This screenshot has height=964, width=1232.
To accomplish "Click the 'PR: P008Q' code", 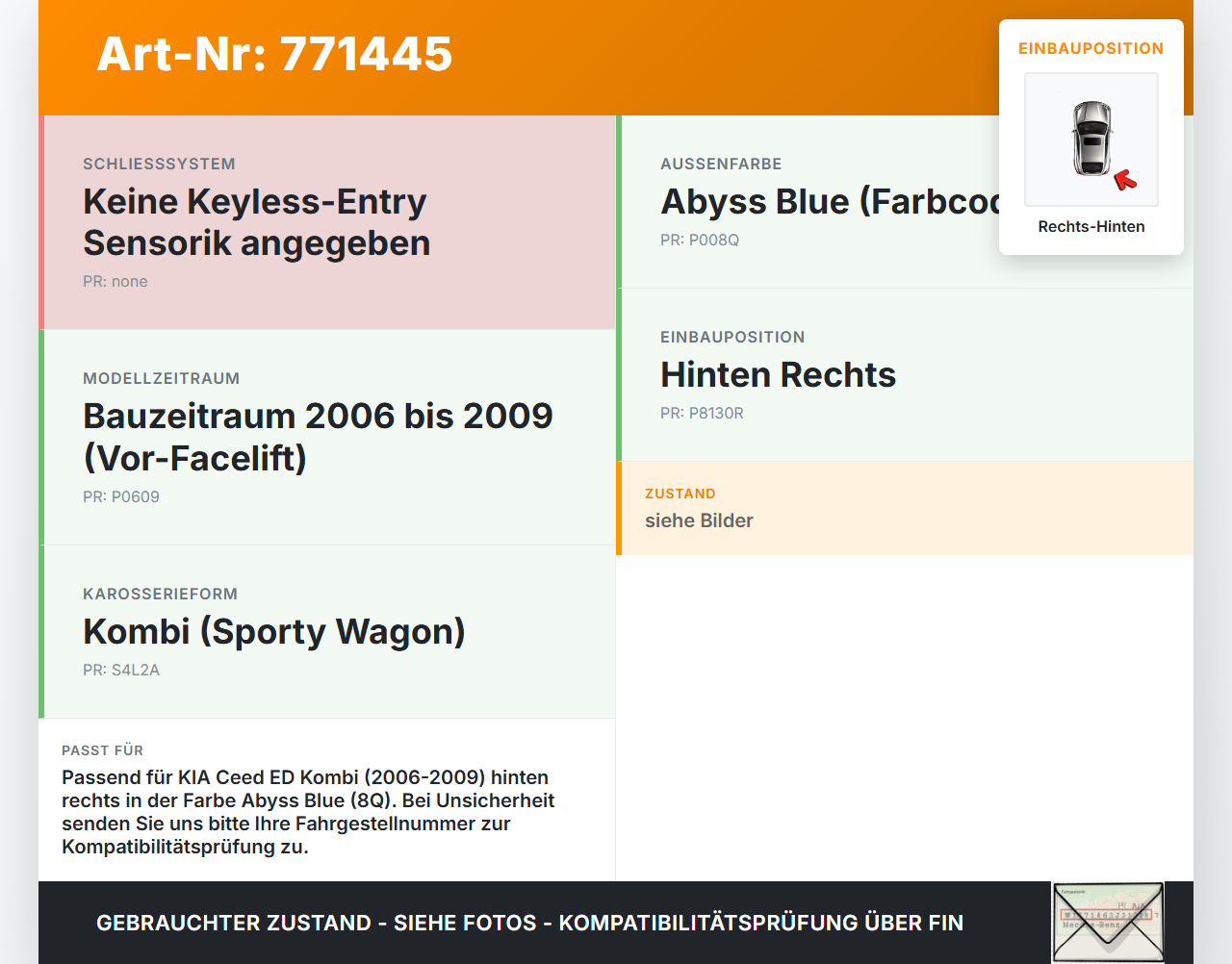I will click(x=700, y=241).
